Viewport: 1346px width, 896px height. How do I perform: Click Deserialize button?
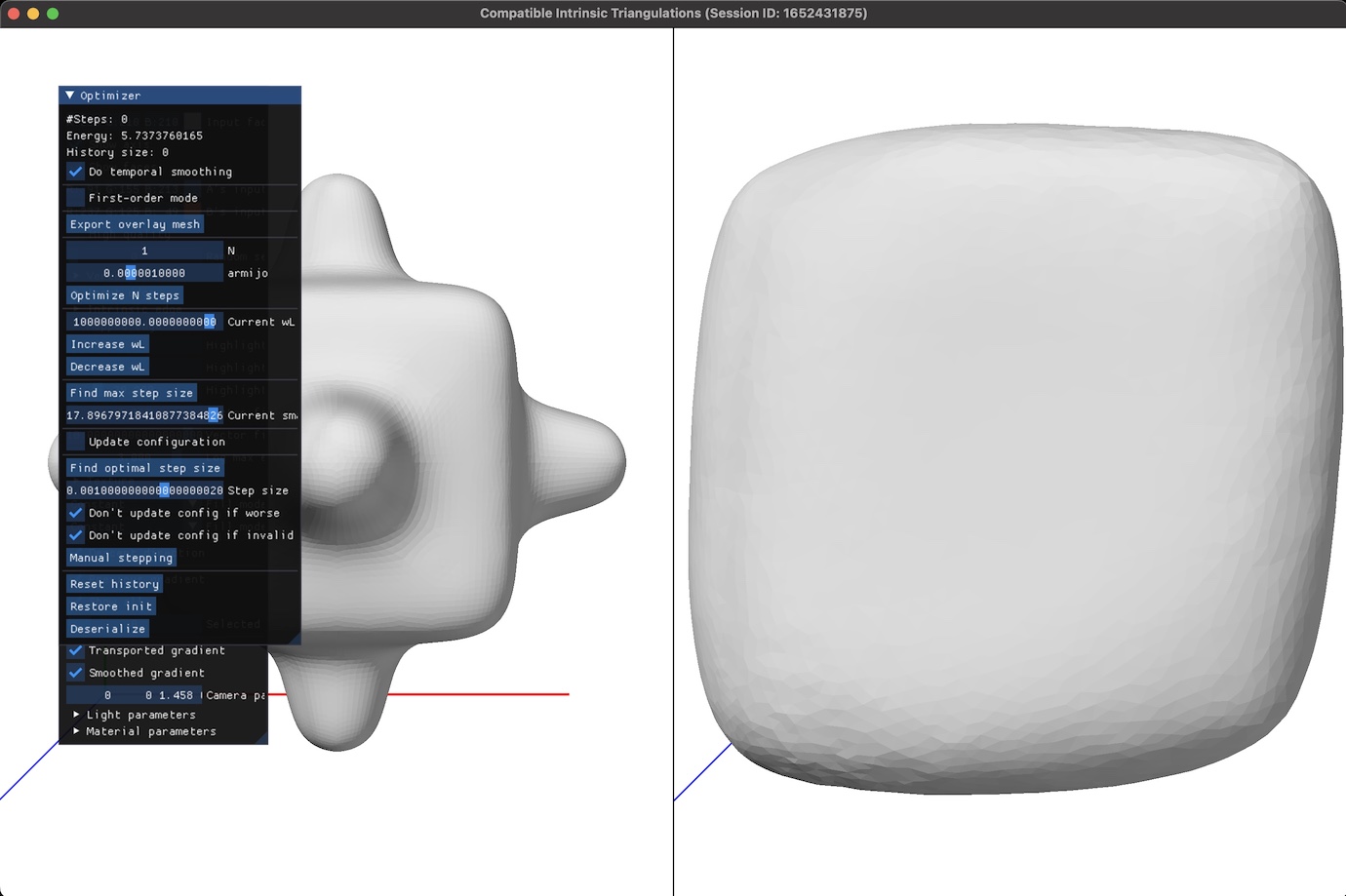107,629
